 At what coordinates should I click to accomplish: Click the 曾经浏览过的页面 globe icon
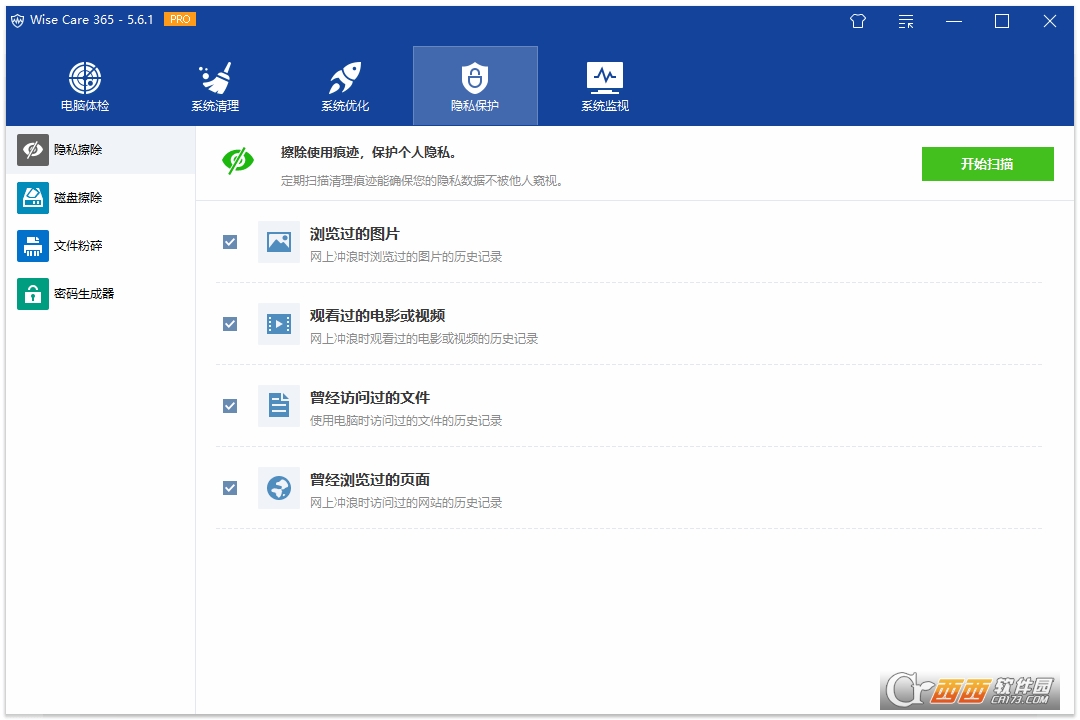coord(279,488)
